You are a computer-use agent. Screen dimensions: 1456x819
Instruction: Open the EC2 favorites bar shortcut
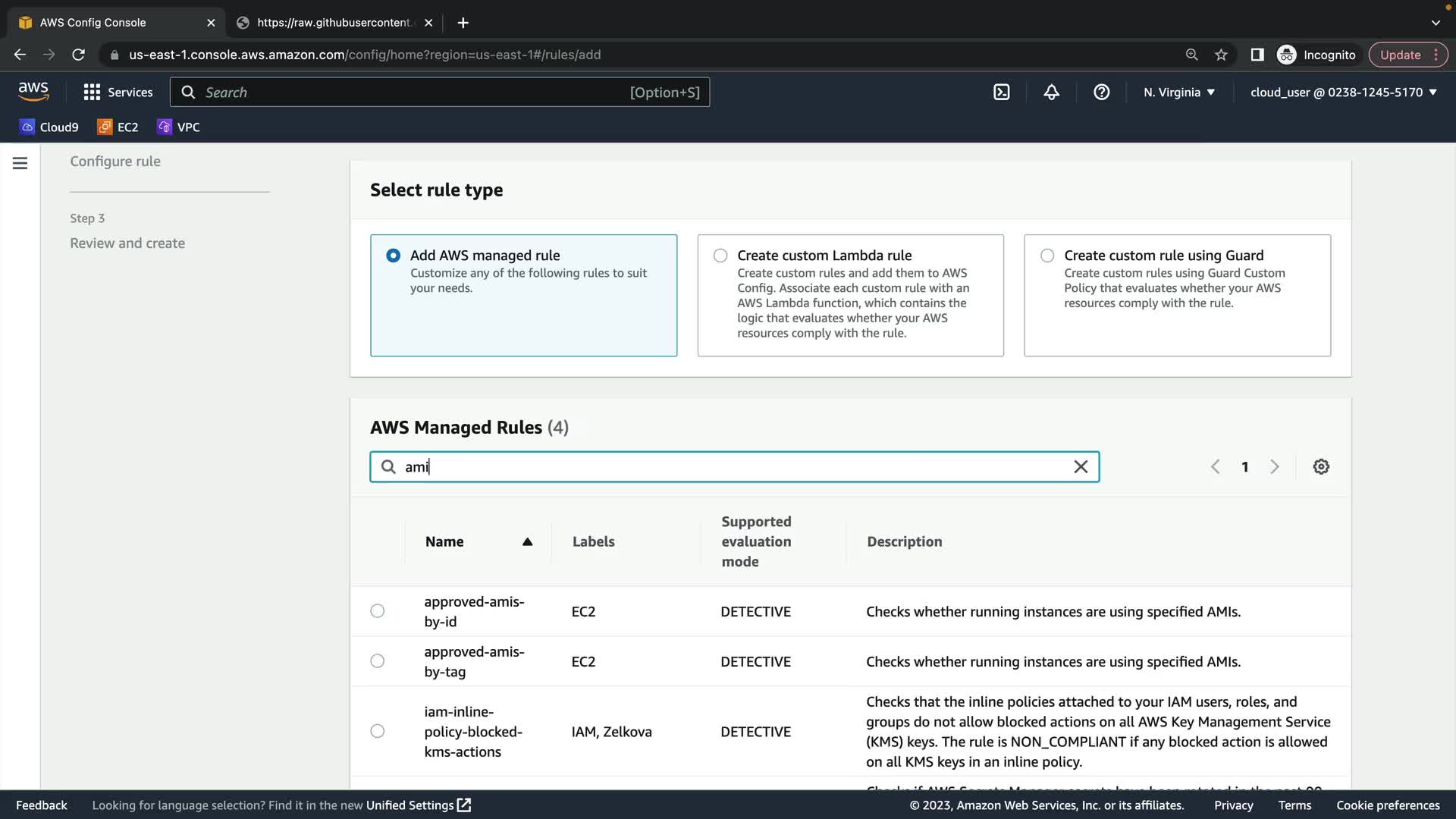(x=118, y=127)
